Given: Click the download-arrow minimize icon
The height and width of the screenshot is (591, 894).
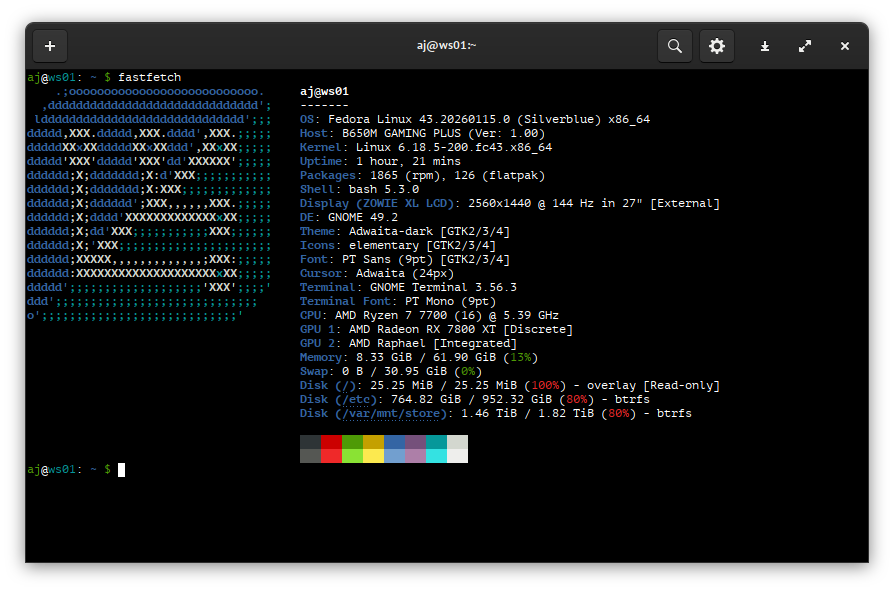Looking at the screenshot, I should [765, 46].
